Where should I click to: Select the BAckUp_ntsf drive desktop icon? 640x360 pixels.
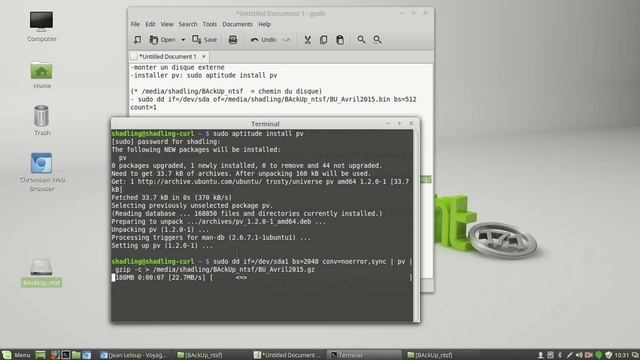point(42,272)
